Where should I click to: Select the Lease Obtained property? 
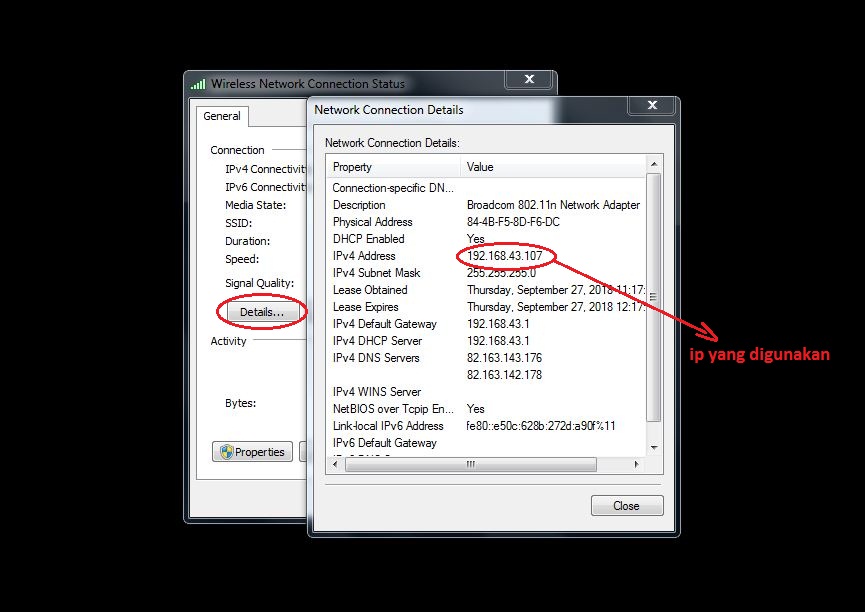coord(370,290)
